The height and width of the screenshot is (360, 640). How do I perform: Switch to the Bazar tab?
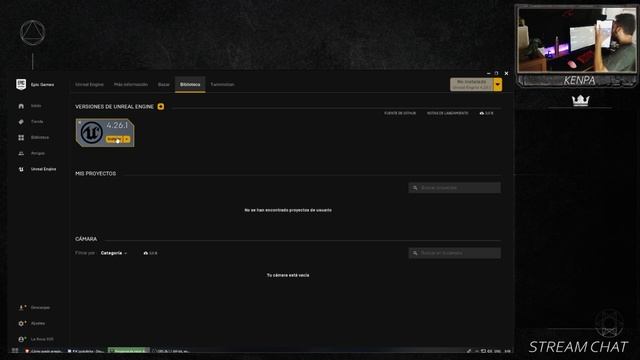164,84
